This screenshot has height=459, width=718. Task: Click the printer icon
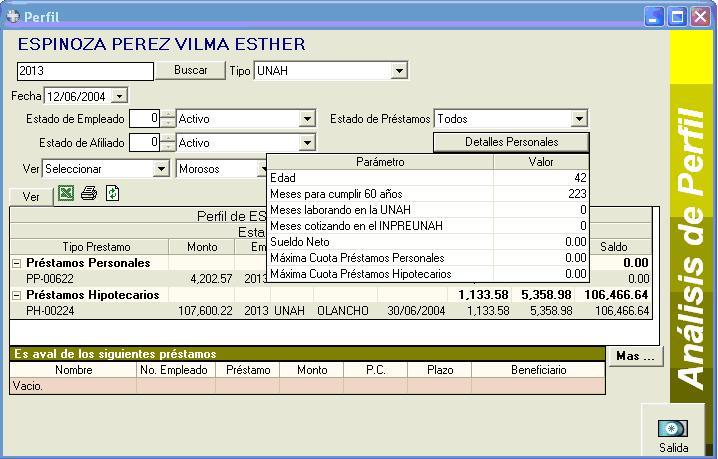click(89, 193)
